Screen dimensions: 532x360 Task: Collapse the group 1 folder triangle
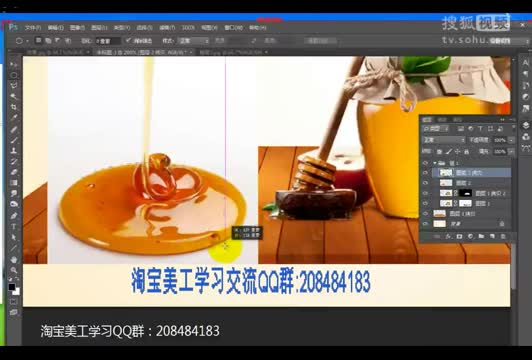tap(435, 163)
